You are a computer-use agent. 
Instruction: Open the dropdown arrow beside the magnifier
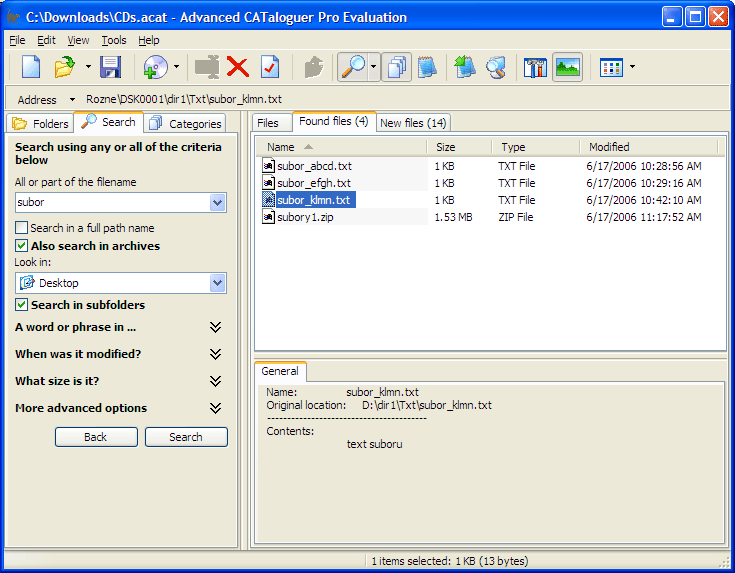(374, 67)
